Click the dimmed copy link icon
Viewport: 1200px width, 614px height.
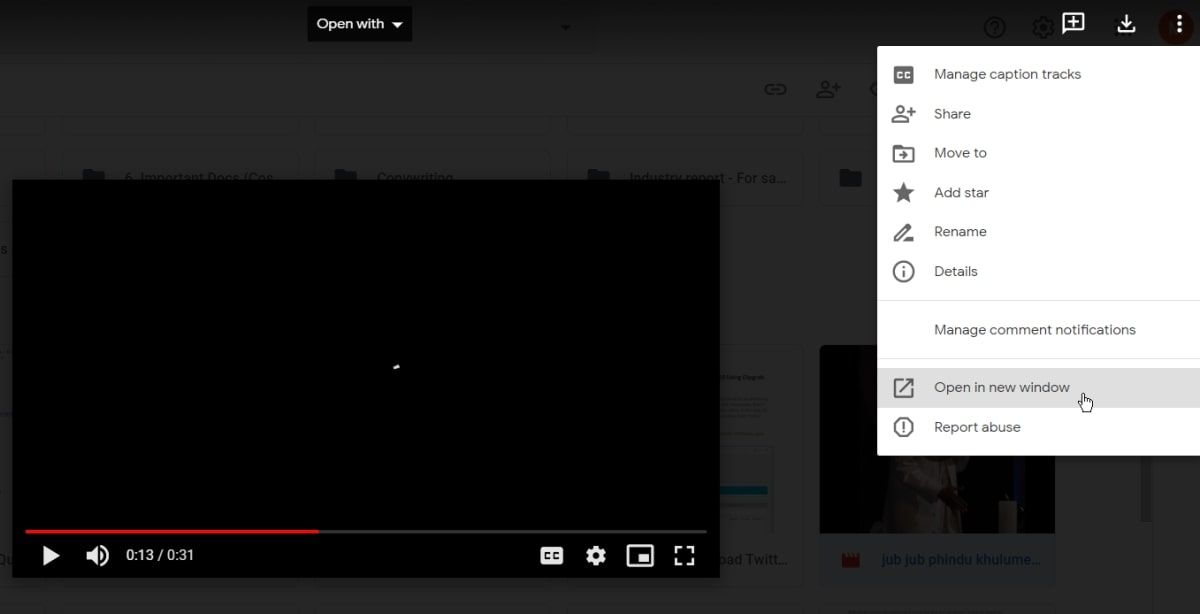(775, 89)
